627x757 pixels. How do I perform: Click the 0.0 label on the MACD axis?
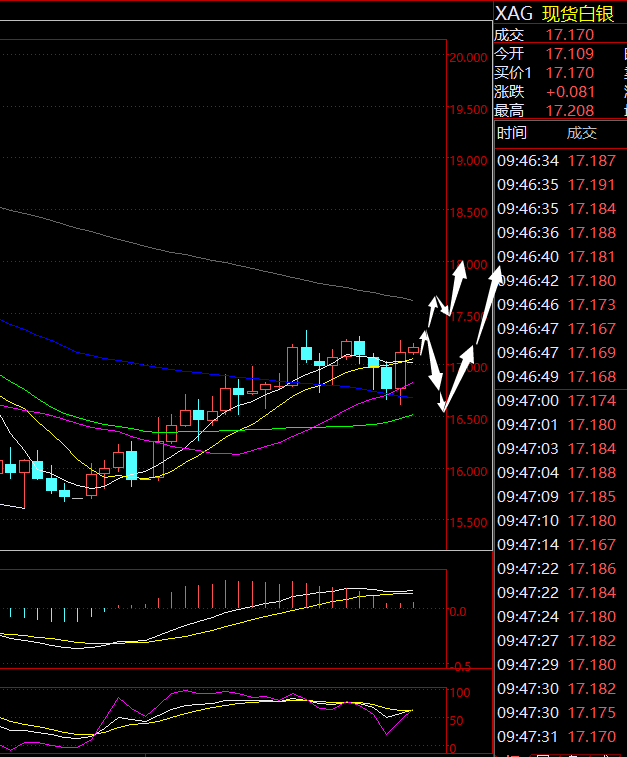tap(458, 612)
